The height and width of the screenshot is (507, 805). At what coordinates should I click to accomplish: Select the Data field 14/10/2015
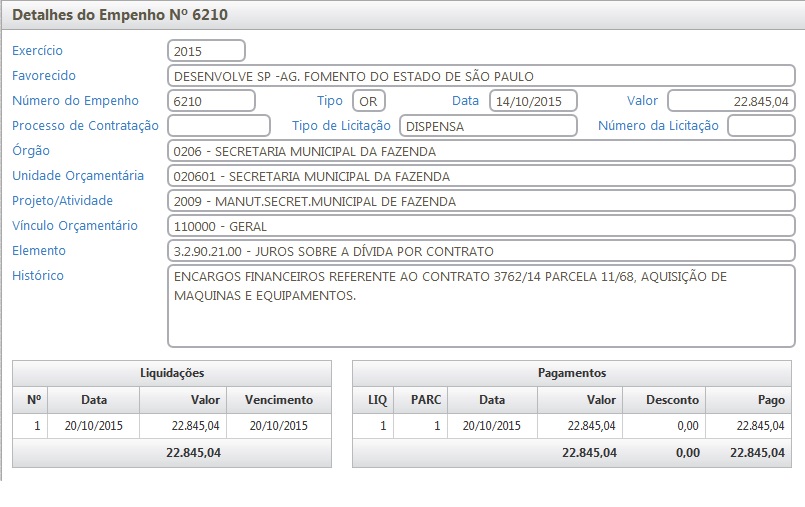533,101
